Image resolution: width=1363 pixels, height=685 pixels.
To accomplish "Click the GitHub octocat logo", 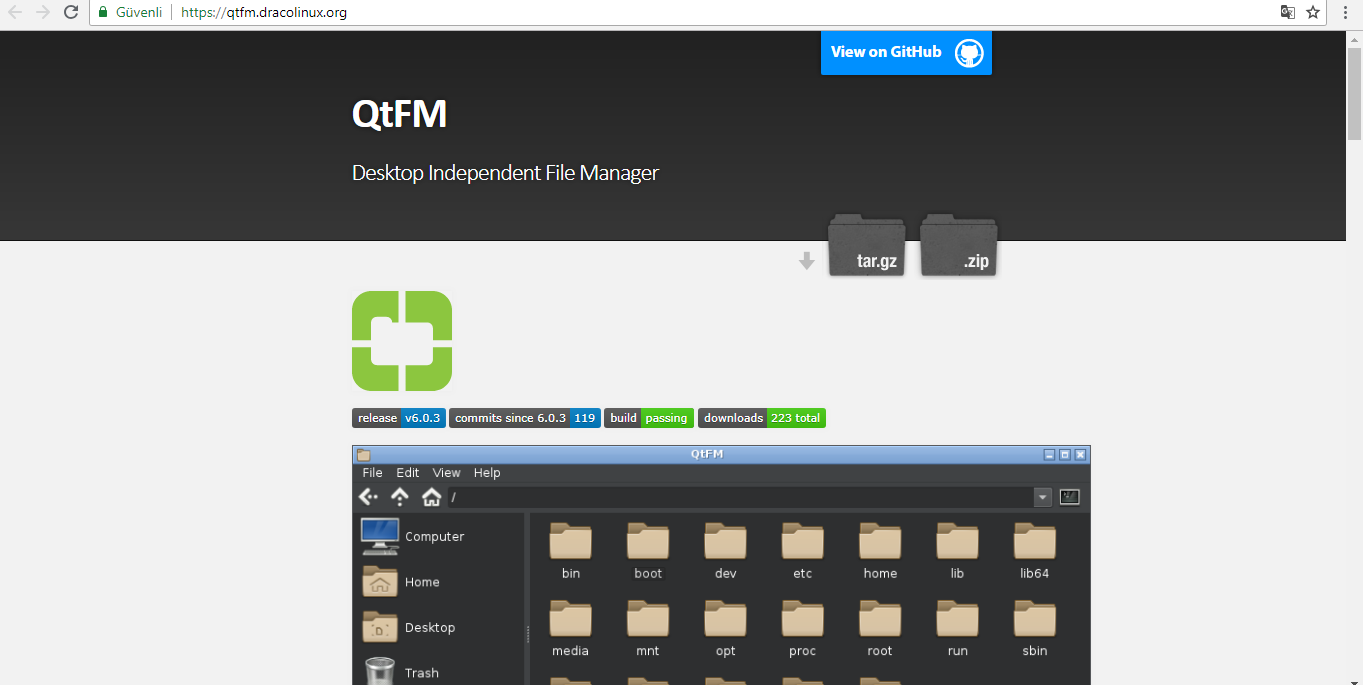I will click(969, 52).
